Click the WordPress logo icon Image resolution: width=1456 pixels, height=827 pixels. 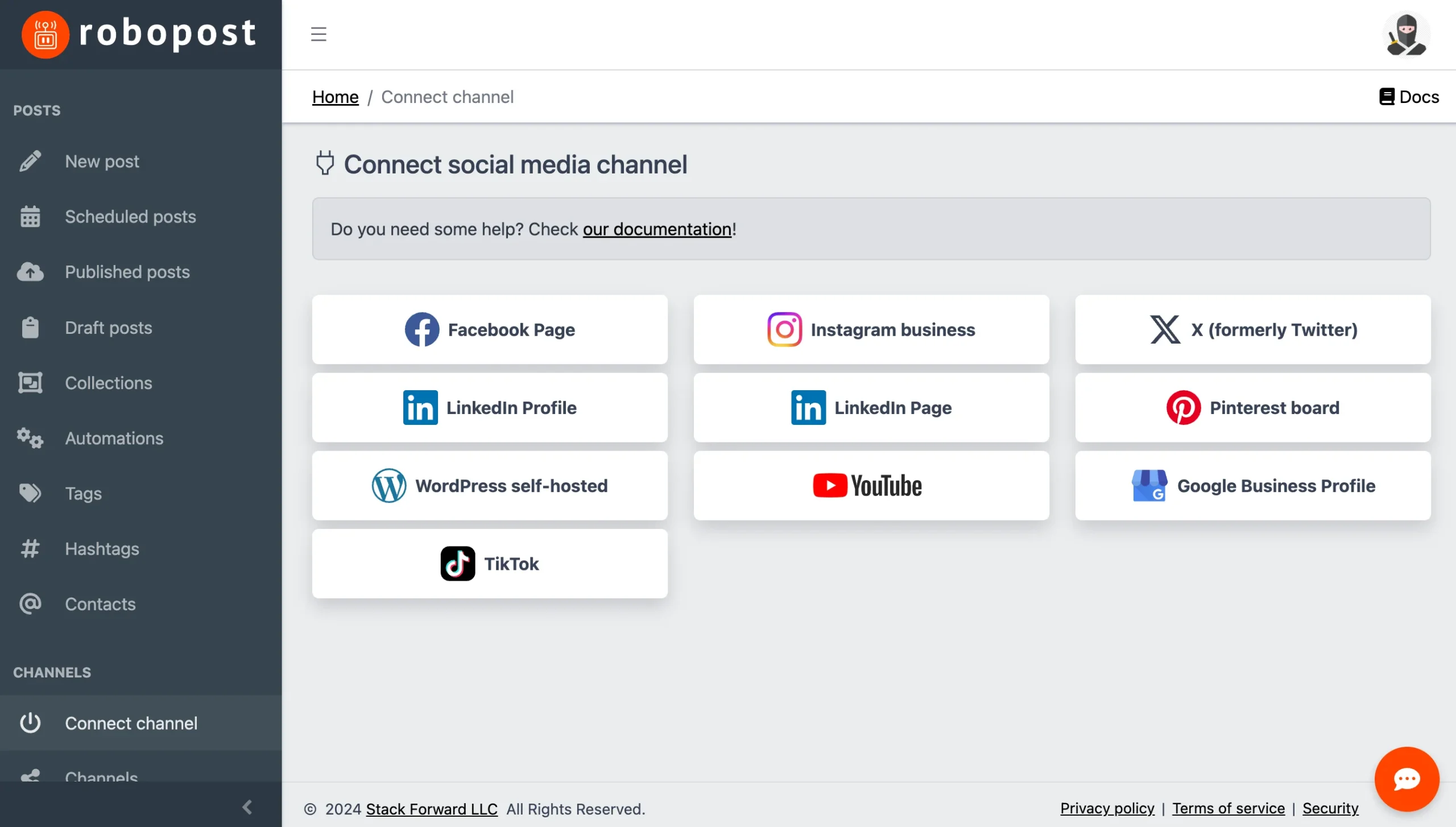pyautogui.click(x=389, y=486)
